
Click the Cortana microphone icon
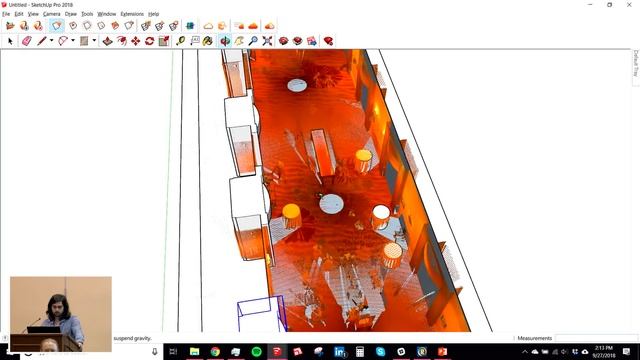pyautogui.click(x=155, y=351)
